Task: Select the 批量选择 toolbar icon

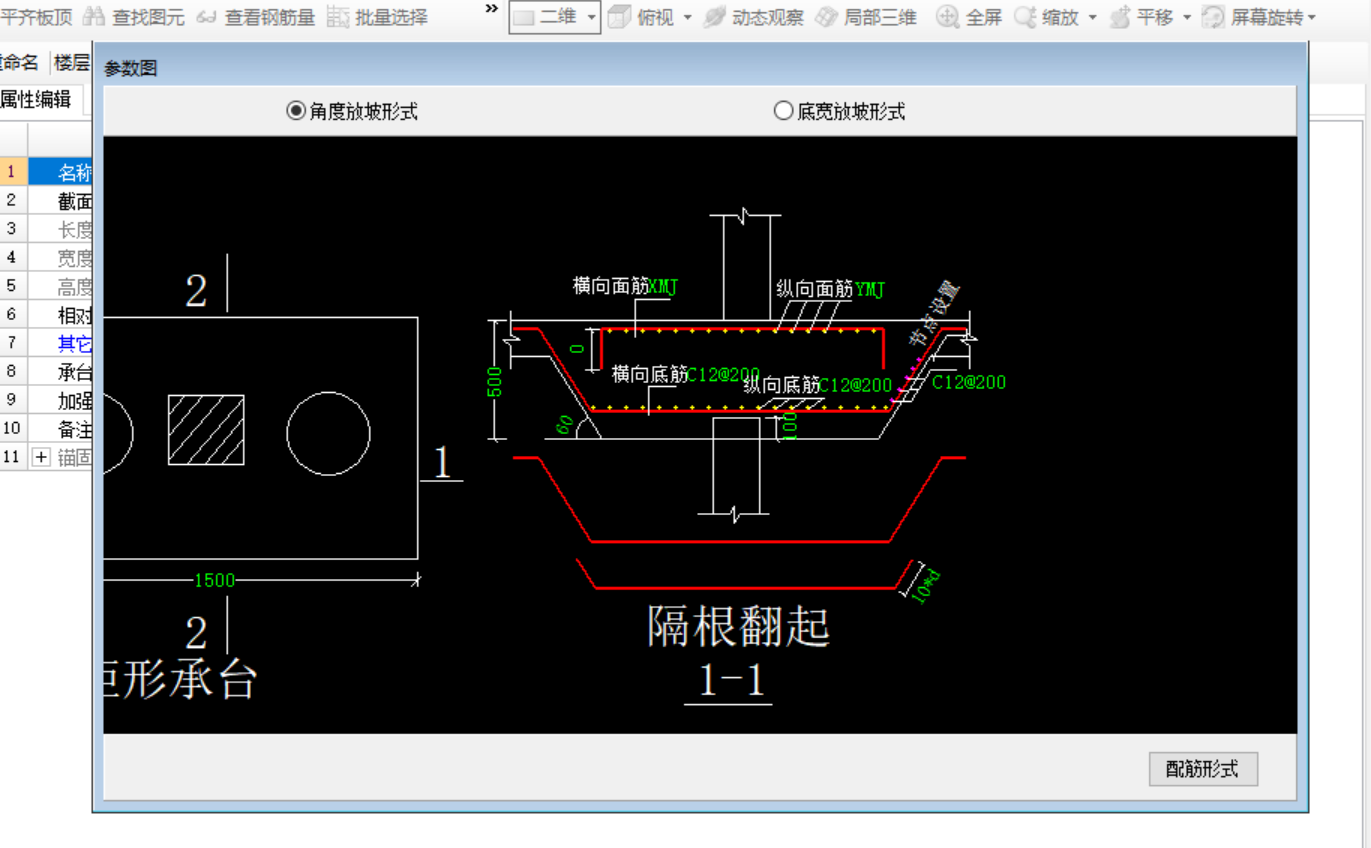Action: pyautogui.click(x=338, y=17)
